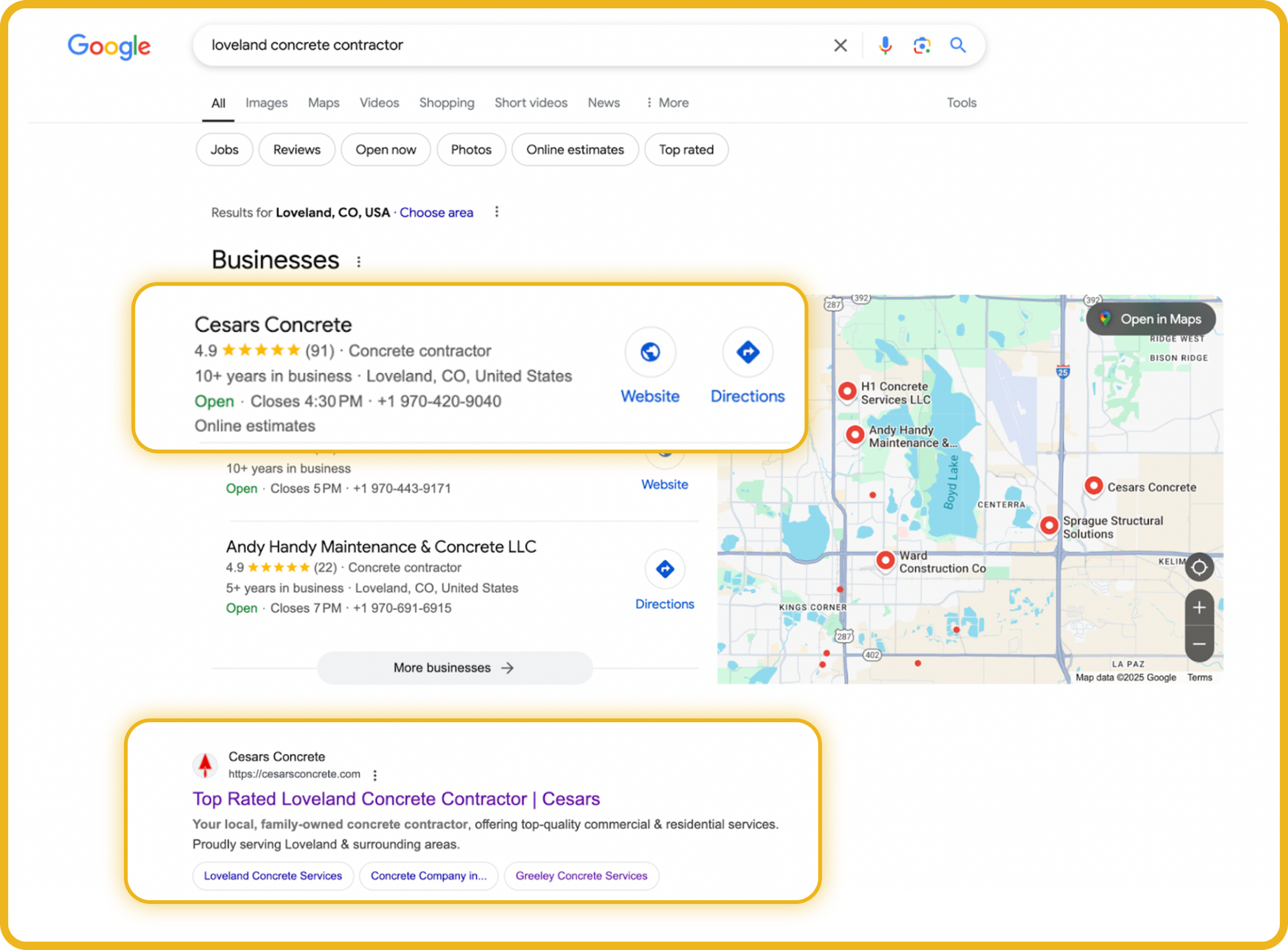Click the Directions label for Cesars Concrete
Screen dimensions: 1288x950
[x=748, y=397]
